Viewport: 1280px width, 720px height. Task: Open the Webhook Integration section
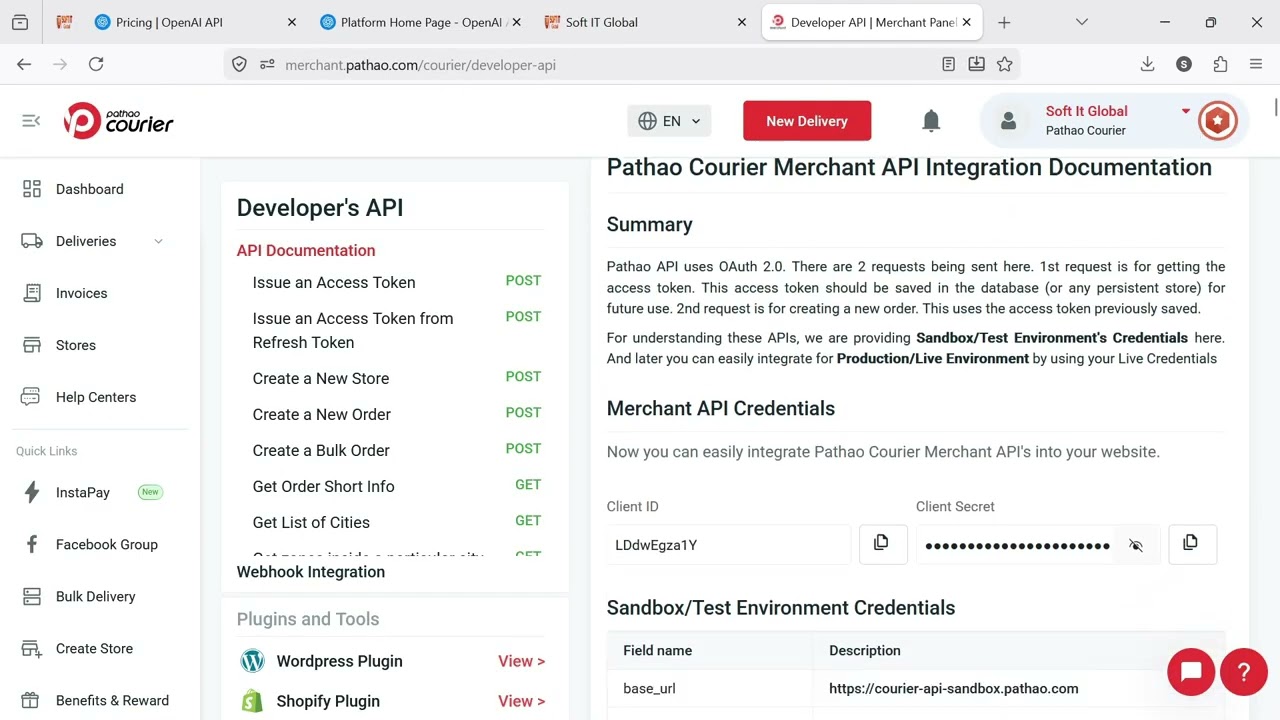[311, 572]
